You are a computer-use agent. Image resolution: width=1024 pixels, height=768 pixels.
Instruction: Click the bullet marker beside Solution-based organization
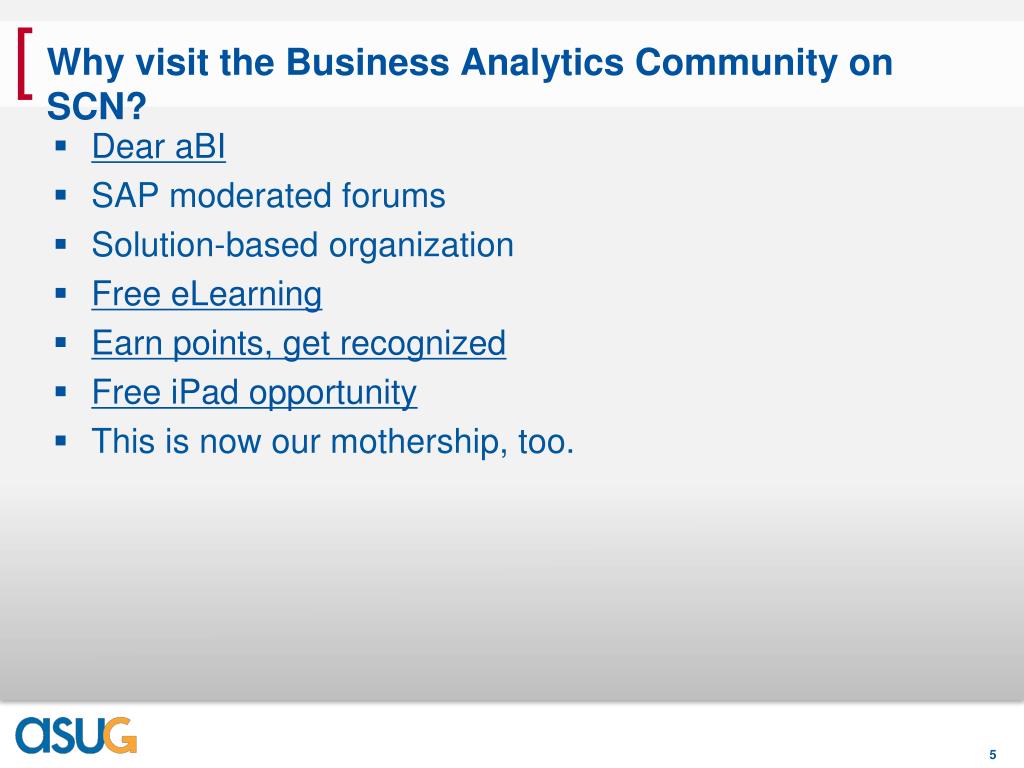click(x=61, y=244)
